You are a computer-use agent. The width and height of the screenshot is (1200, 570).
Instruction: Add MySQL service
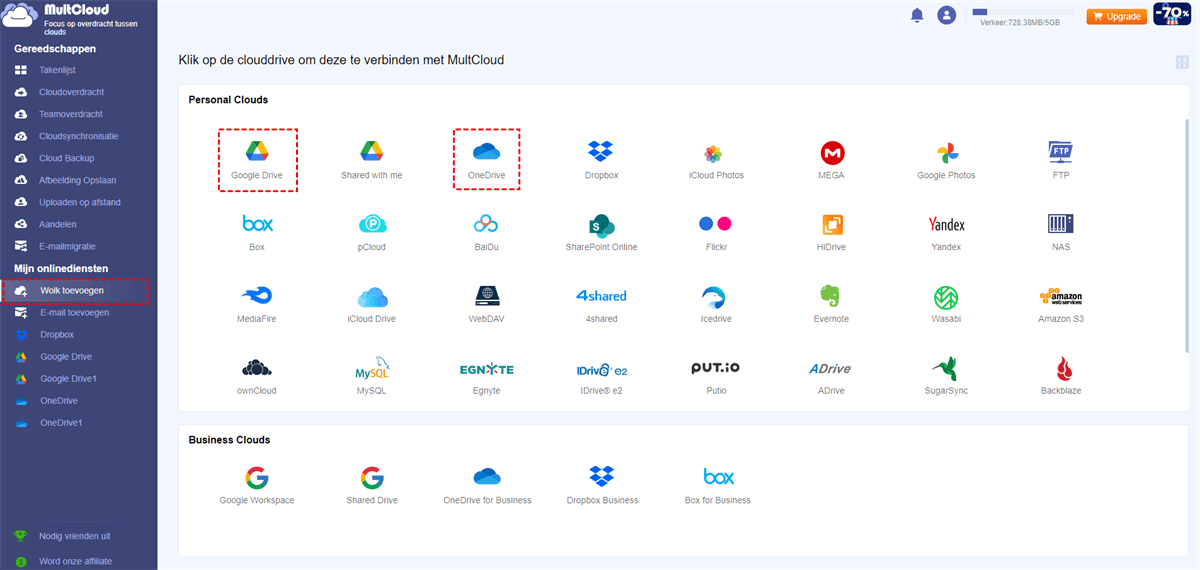point(372,368)
